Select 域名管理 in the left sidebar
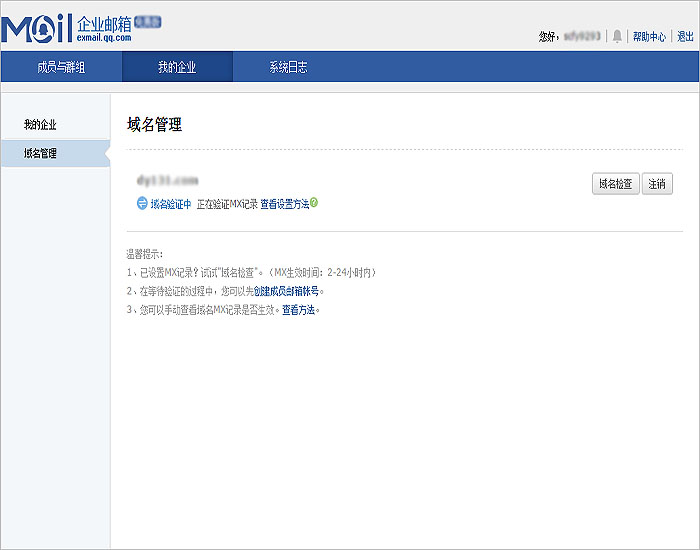The image size is (700, 550). [x=41, y=154]
